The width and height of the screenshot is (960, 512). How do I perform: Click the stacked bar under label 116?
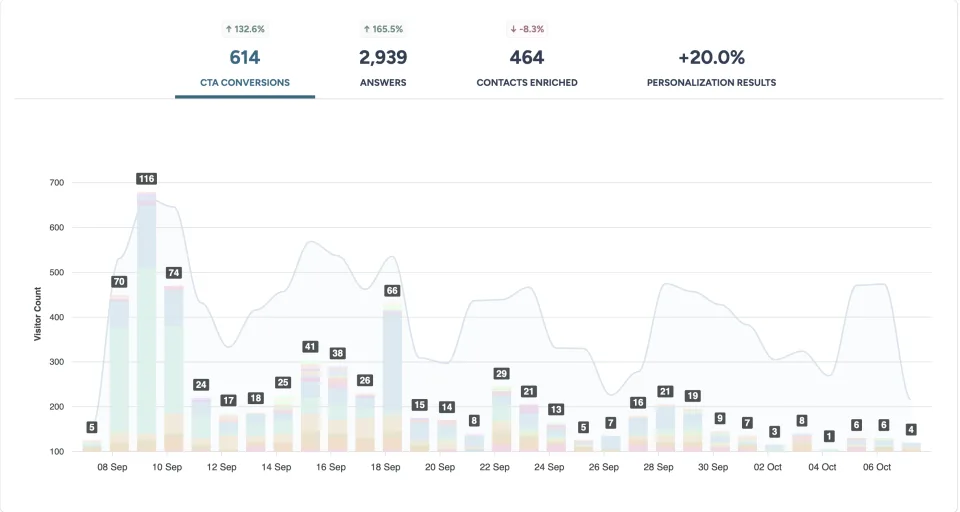click(146, 322)
